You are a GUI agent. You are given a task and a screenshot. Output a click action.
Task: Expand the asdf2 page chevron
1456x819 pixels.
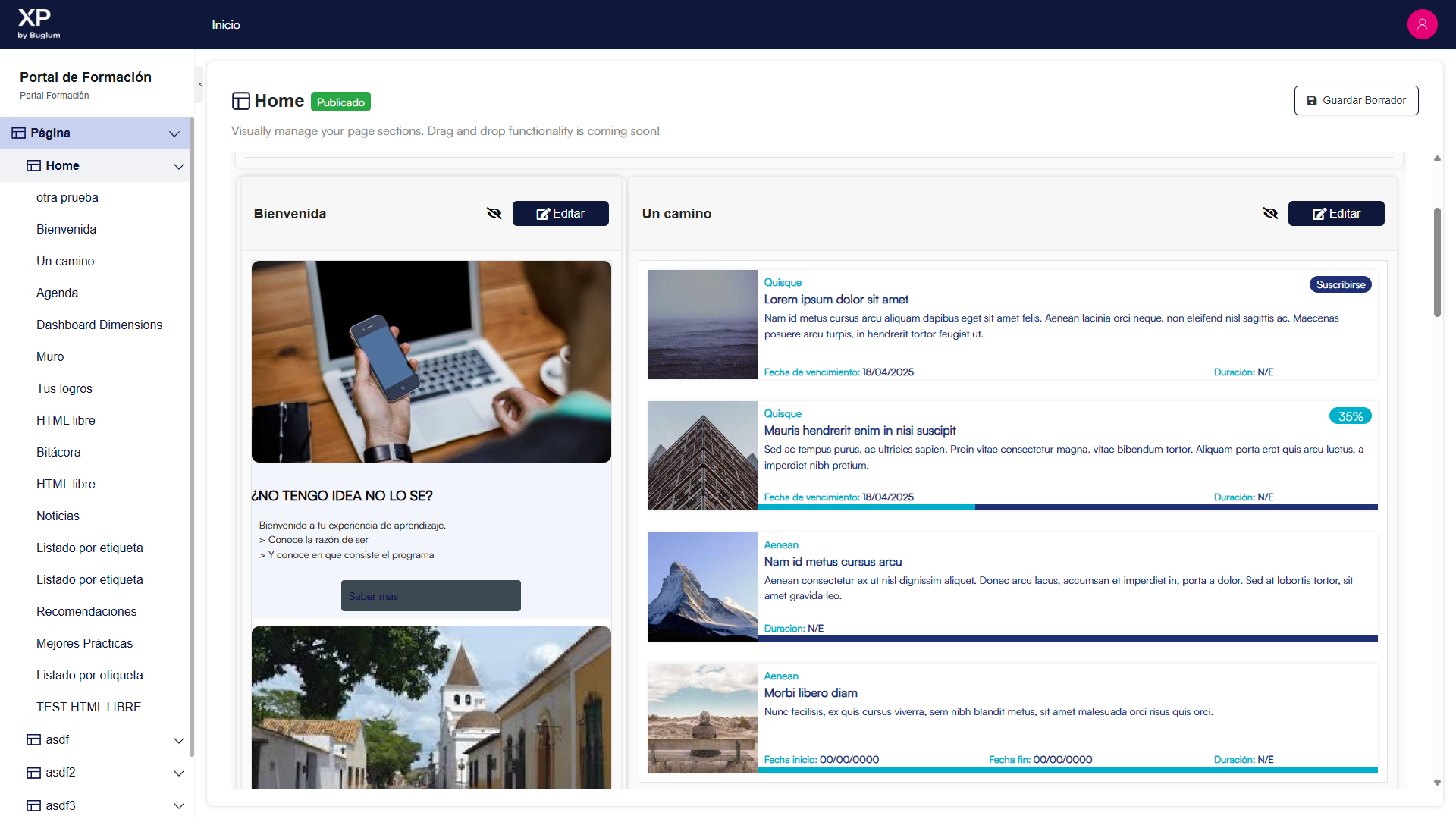tap(179, 773)
